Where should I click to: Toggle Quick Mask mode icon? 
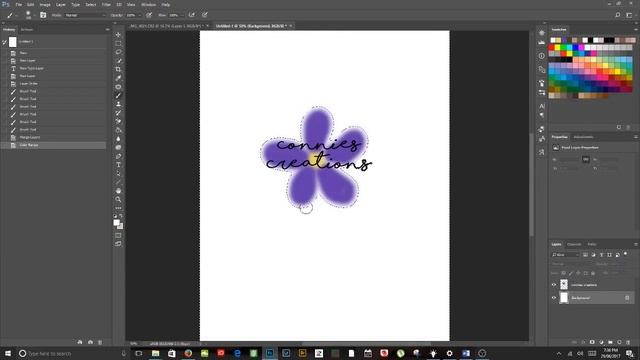click(x=118, y=236)
